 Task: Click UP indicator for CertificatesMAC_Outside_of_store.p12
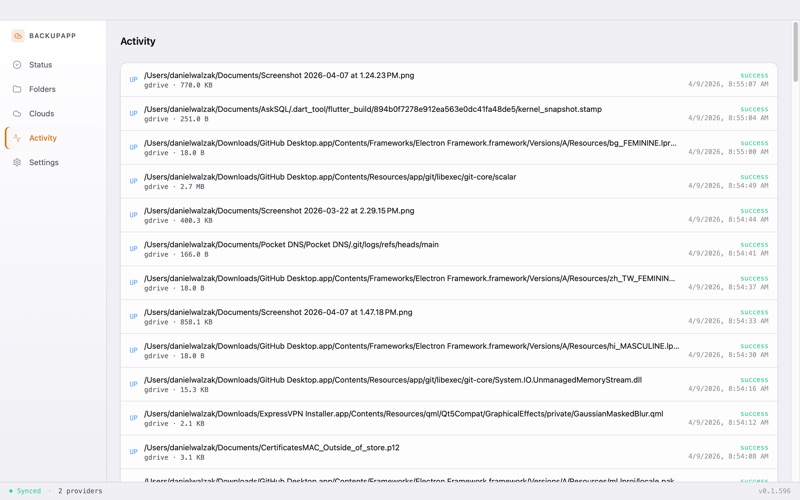pyautogui.click(x=134, y=452)
